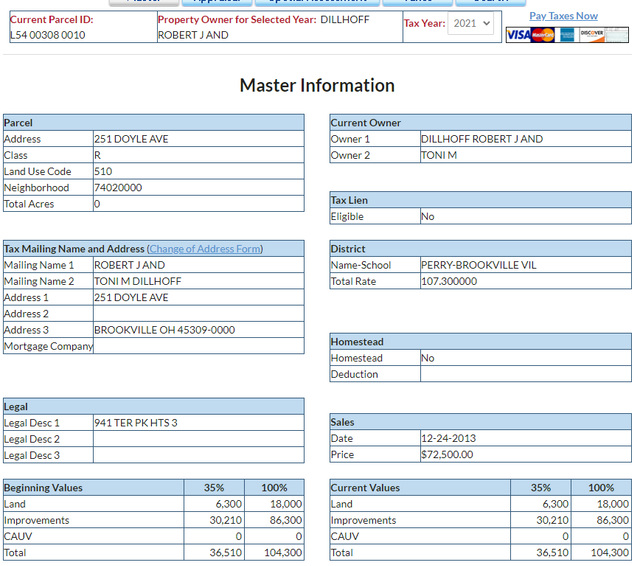The height and width of the screenshot is (566, 640).
Task: Click Homestead value No
Action: coord(428,358)
